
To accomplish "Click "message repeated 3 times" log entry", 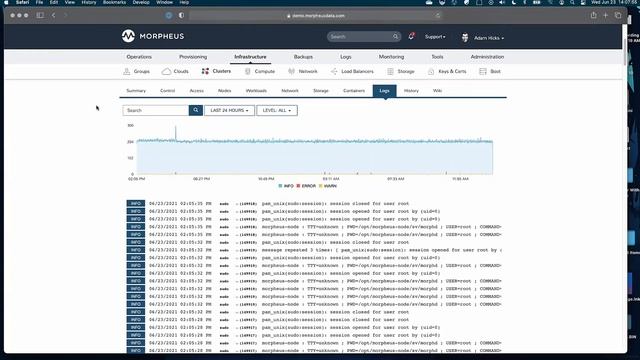I will [x=314, y=250].
